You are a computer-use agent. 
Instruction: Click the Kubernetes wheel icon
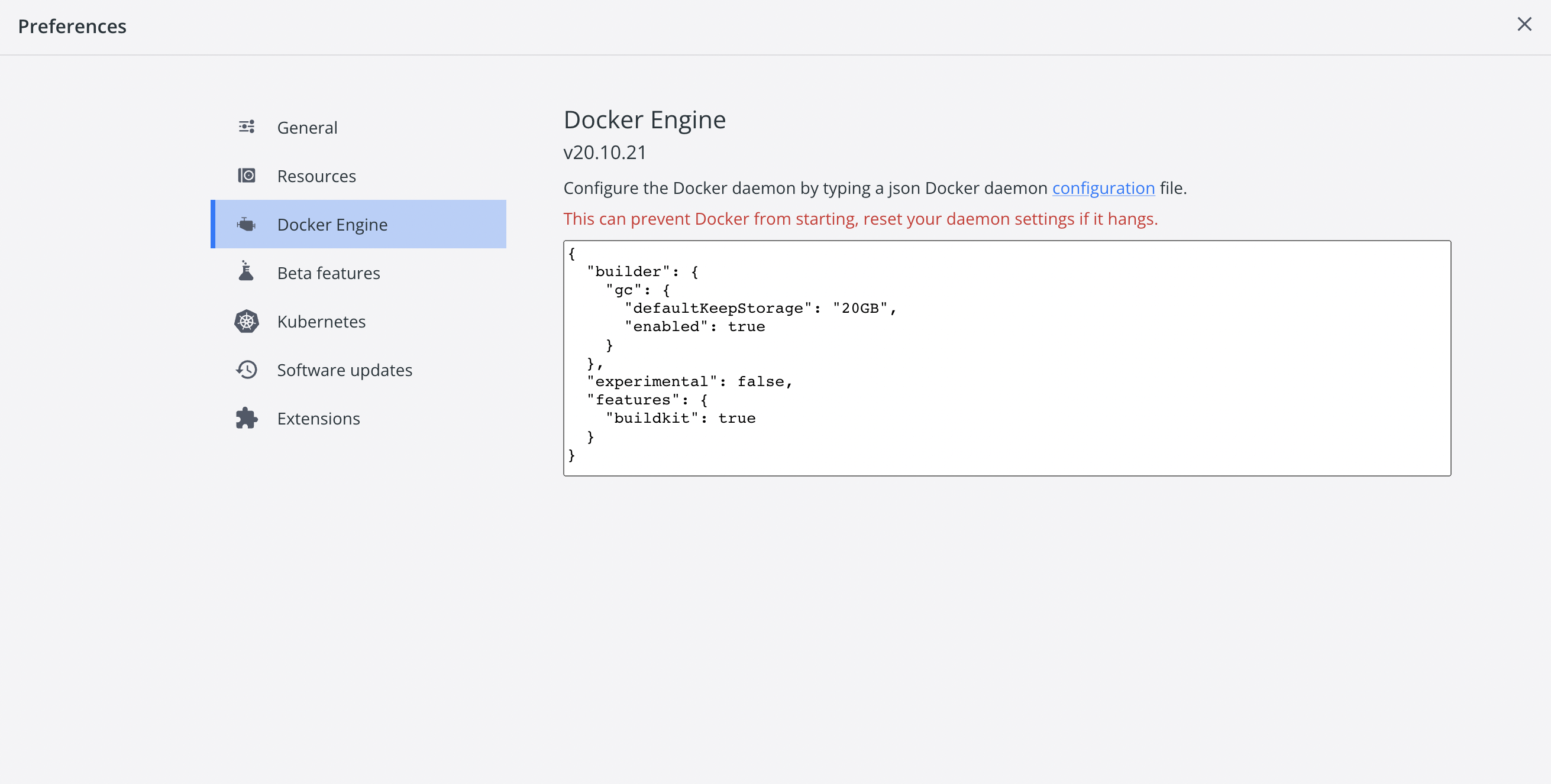point(246,321)
